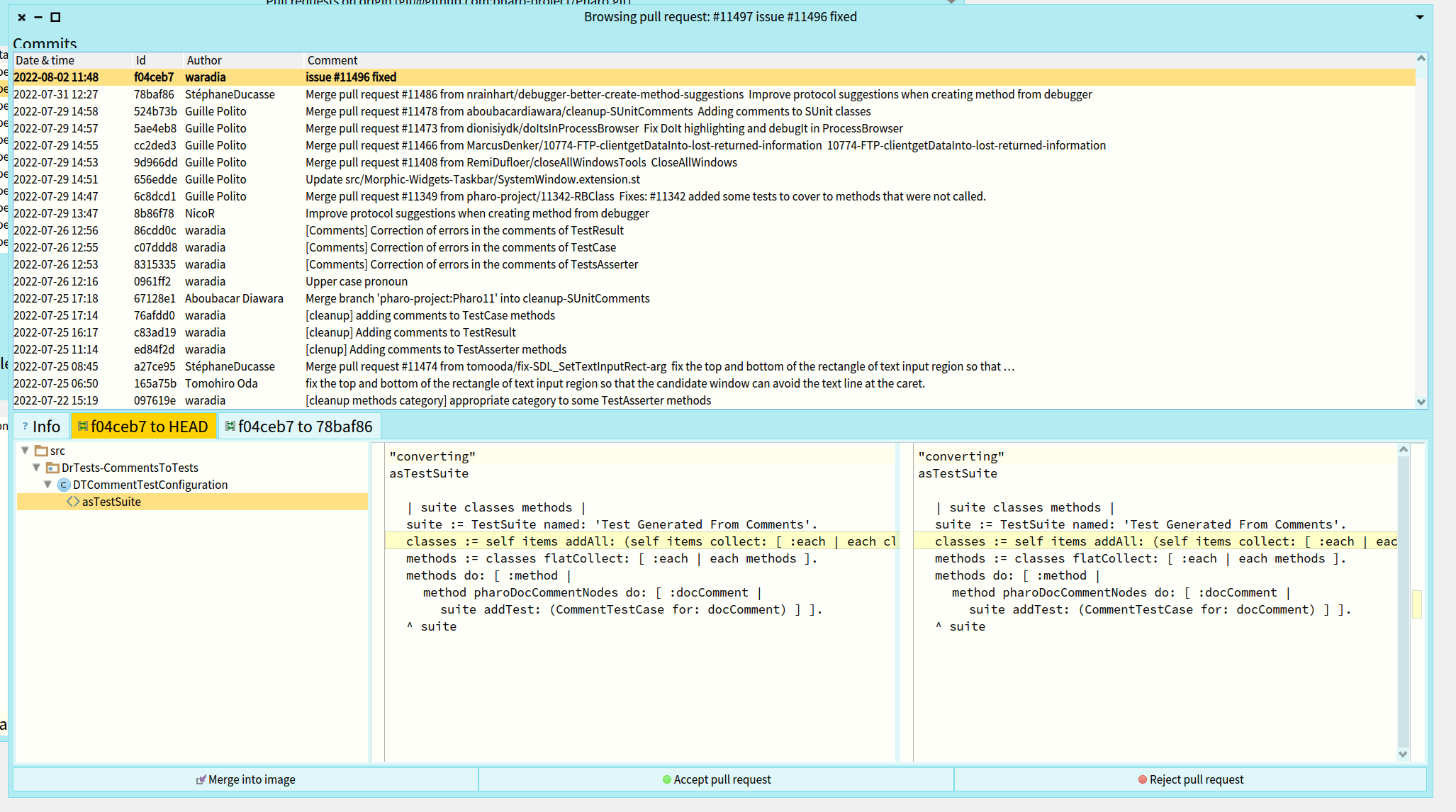Click the Reject pull request button

(x=1190, y=779)
